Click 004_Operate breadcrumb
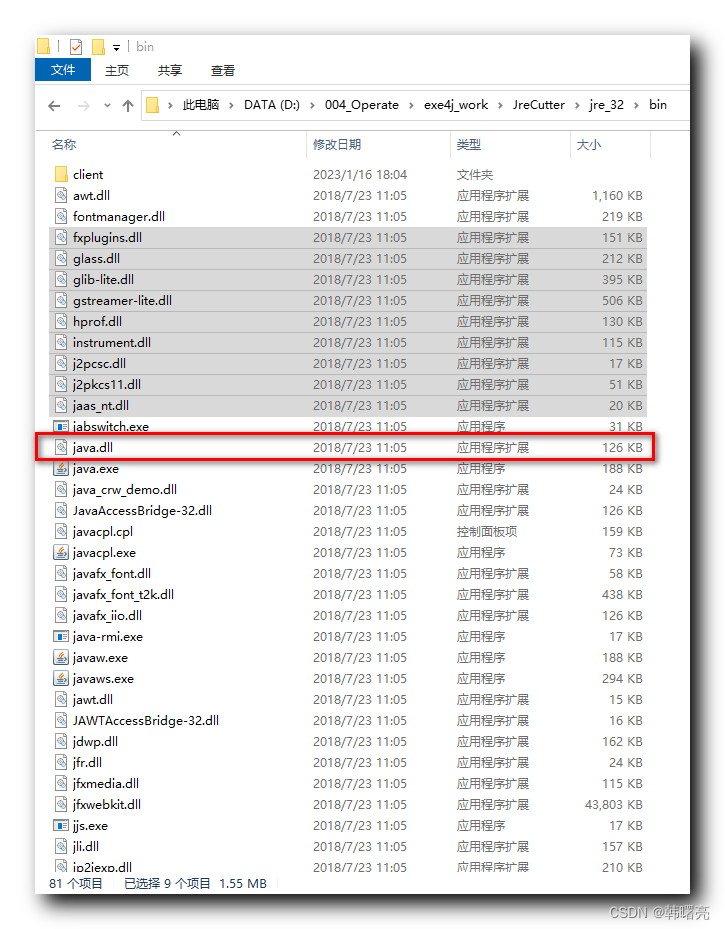 (361, 105)
